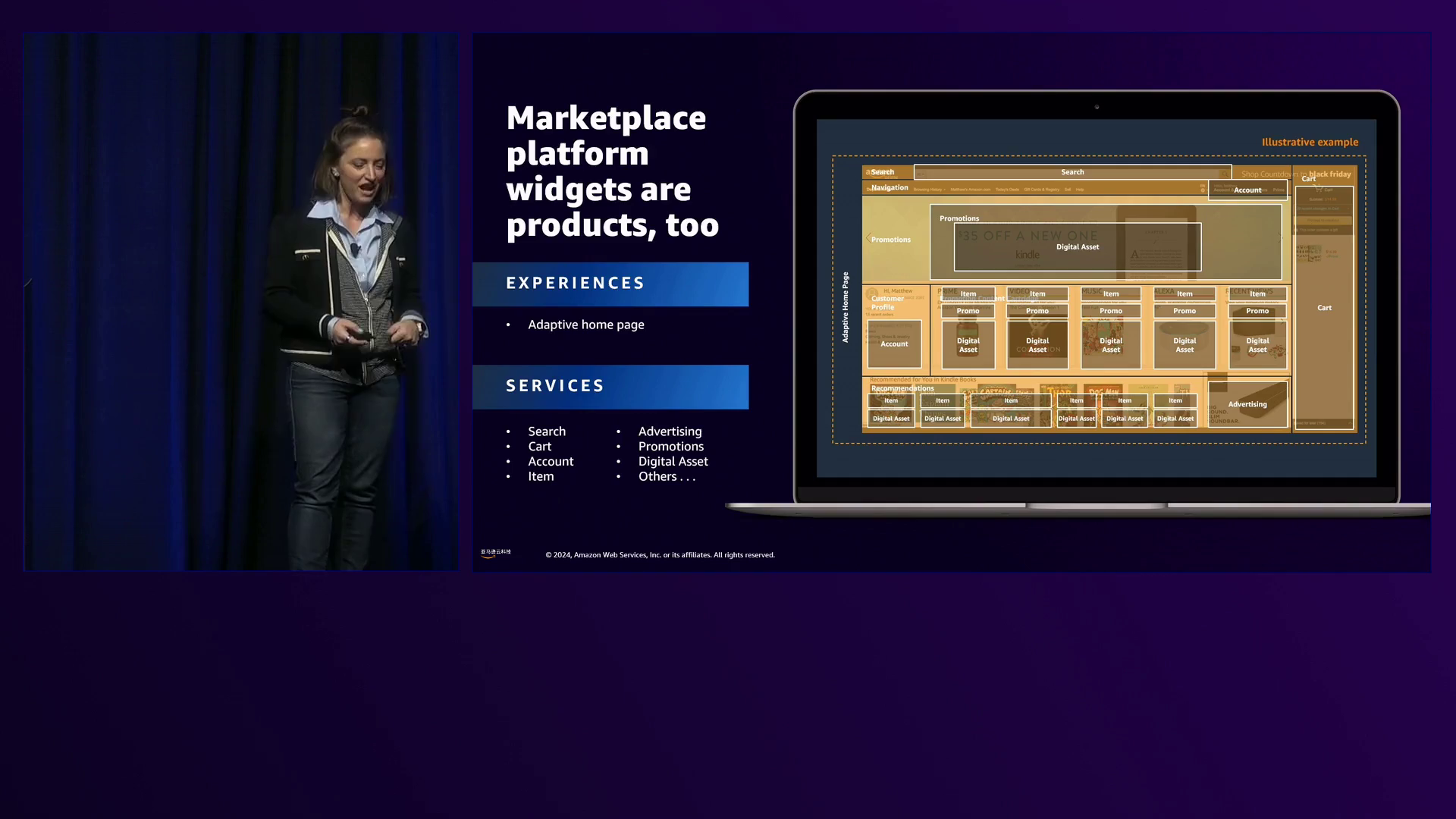Click the AWS logo in slide footer
The image size is (1456, 819).
pos(495,554)
